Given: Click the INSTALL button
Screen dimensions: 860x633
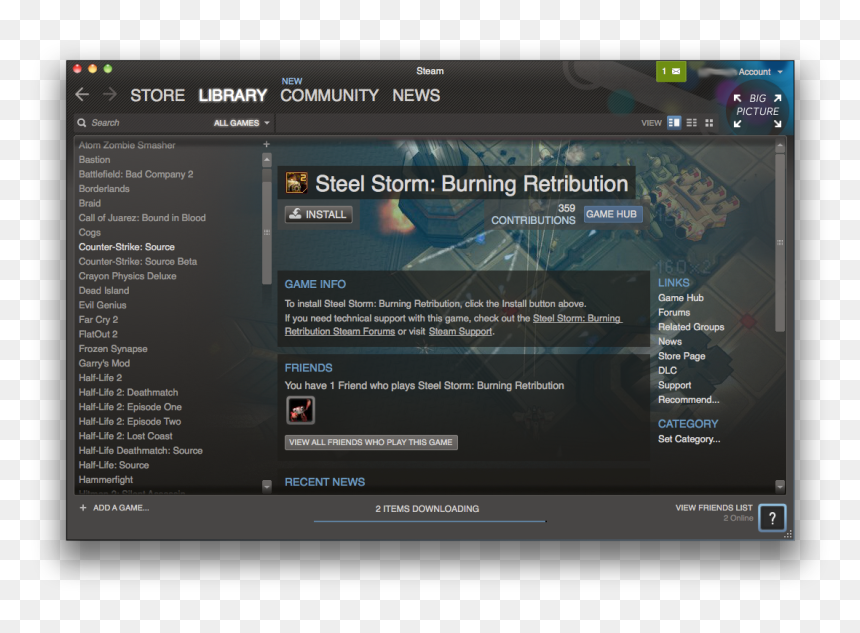Looking at the screenshot, I should click(319, 214).
